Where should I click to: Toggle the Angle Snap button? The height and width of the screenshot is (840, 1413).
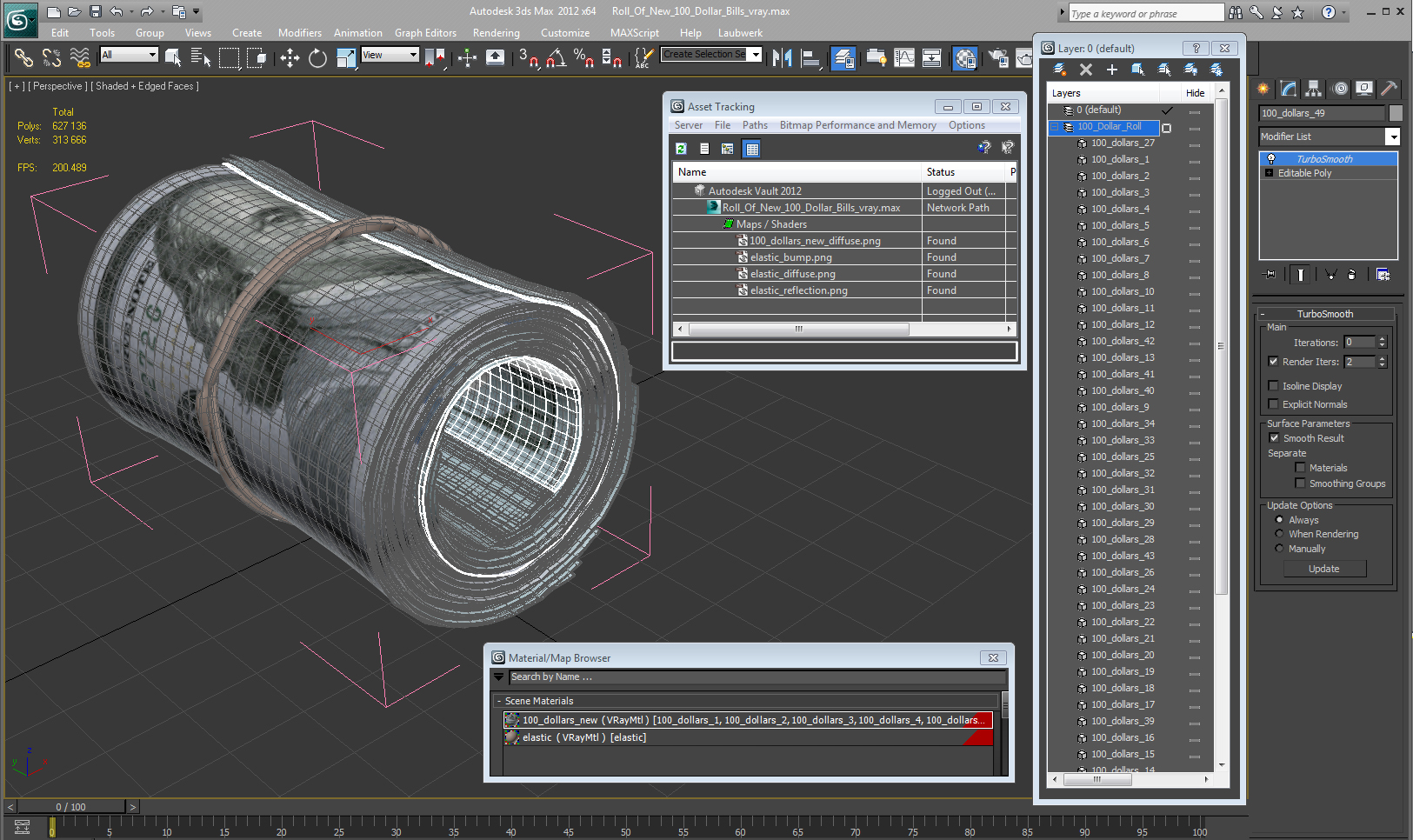557,58
